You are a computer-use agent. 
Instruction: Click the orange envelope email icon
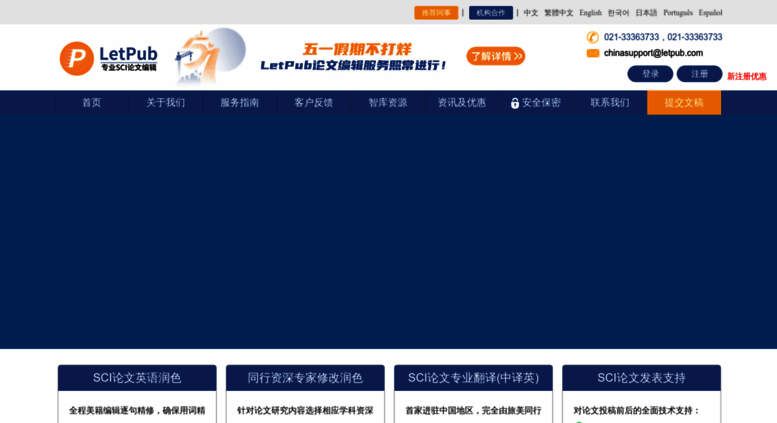(593, 53)
